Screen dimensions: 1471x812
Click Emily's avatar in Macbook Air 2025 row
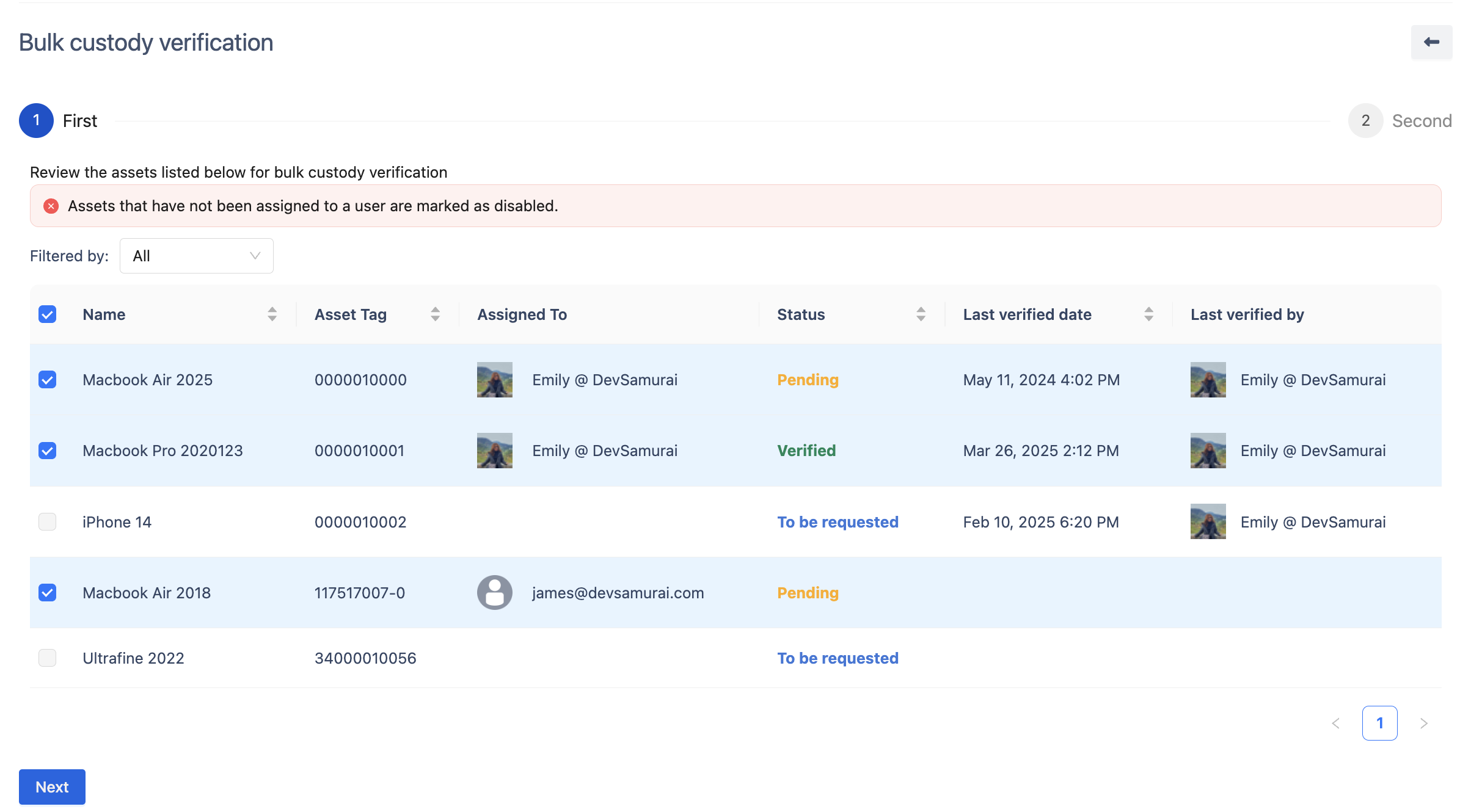494,380
